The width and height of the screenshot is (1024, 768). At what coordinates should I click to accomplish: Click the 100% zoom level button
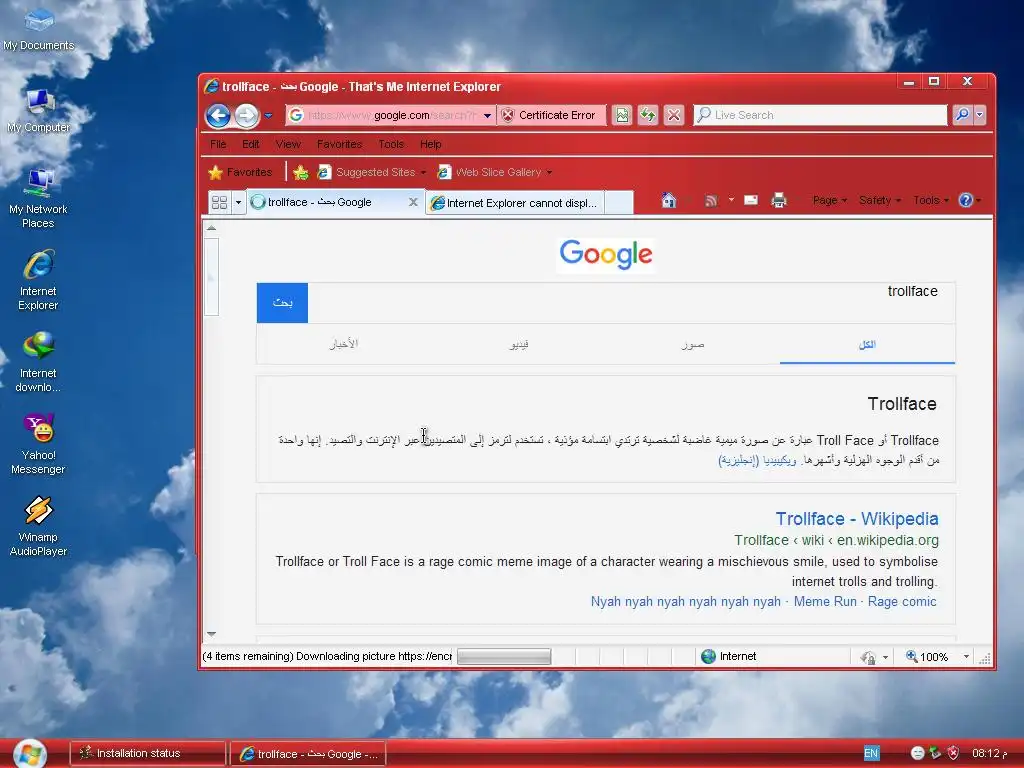(x=927, y=657)
